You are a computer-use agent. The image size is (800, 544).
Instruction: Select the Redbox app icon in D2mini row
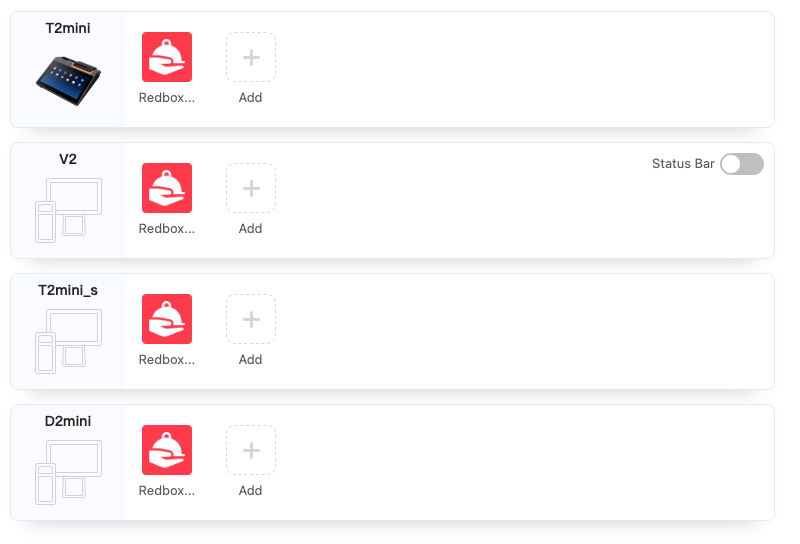click(167, 450)
